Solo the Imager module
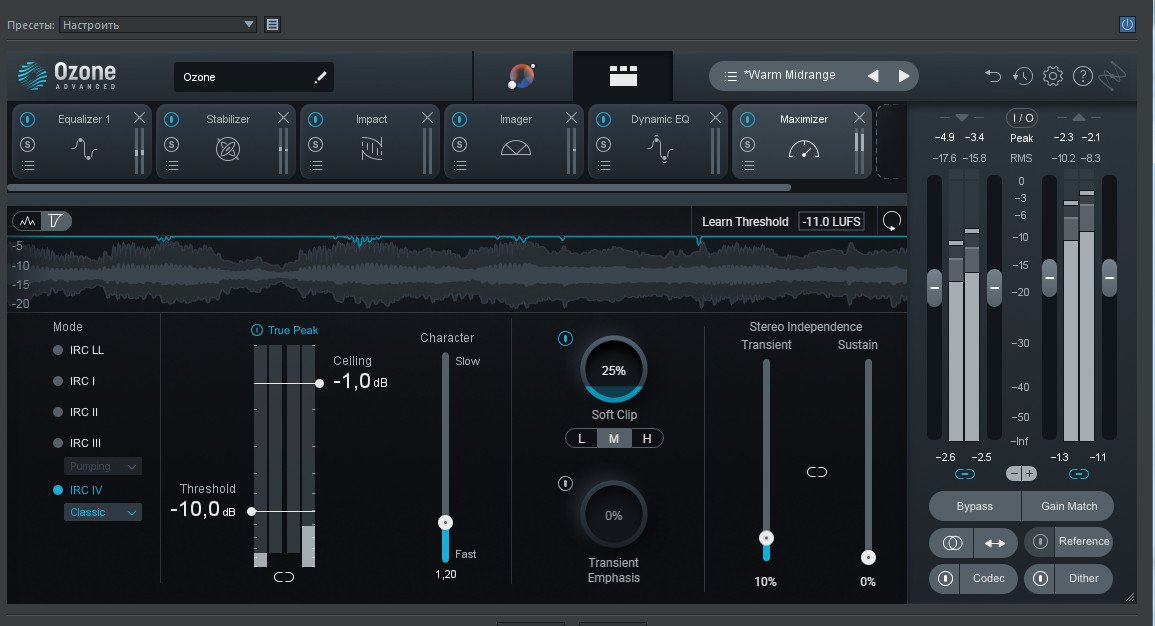 coord(459,144)
